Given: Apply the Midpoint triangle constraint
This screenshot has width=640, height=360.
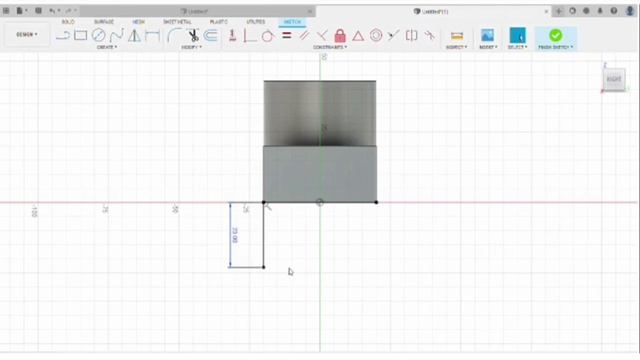Looking at the screenshot, I should [x=358, y=36].
